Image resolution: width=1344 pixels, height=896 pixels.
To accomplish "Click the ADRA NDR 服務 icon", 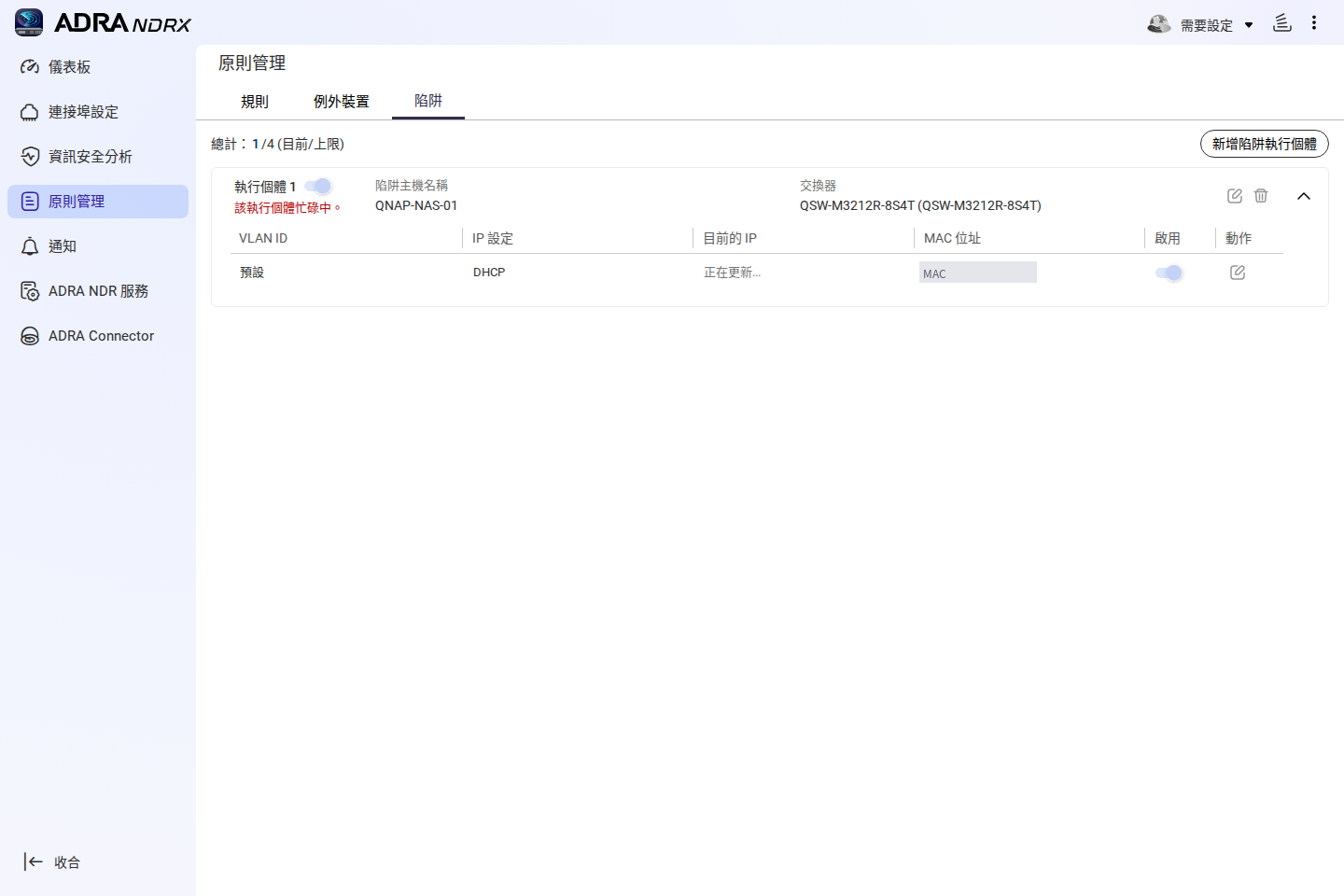I will 30,291.
